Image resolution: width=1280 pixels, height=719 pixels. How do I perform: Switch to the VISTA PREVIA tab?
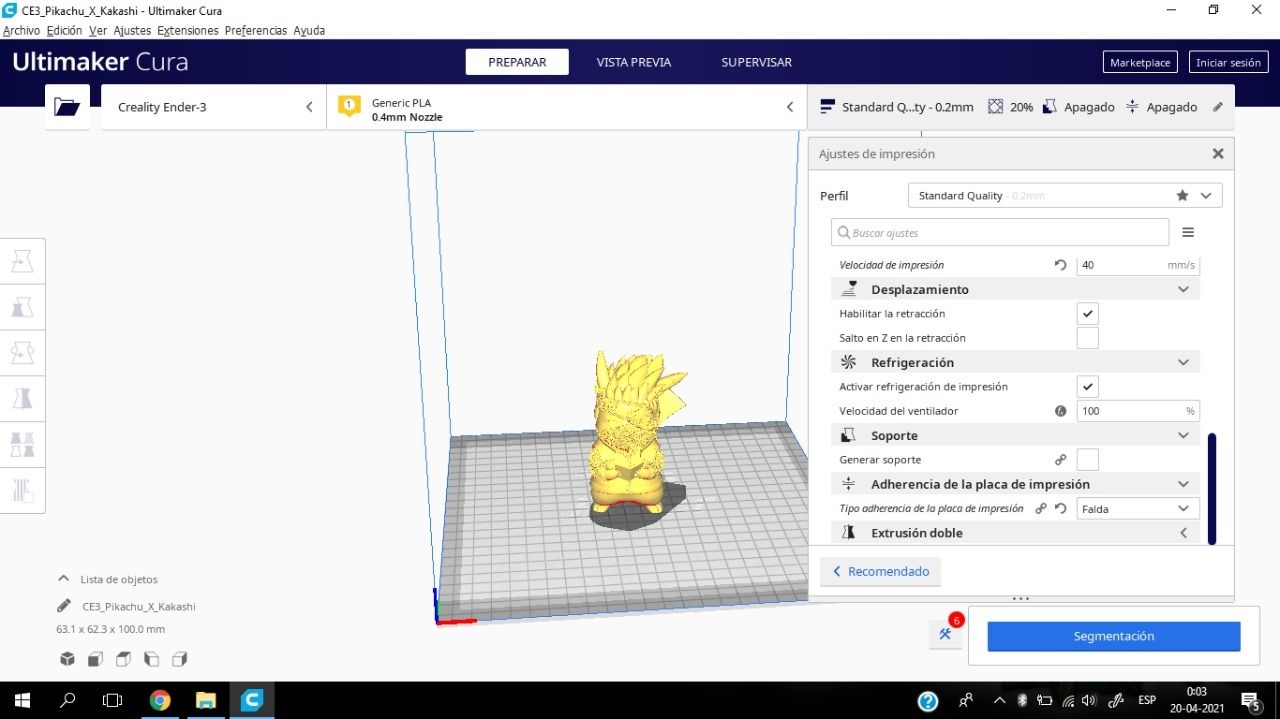click(x=634, y=62)
